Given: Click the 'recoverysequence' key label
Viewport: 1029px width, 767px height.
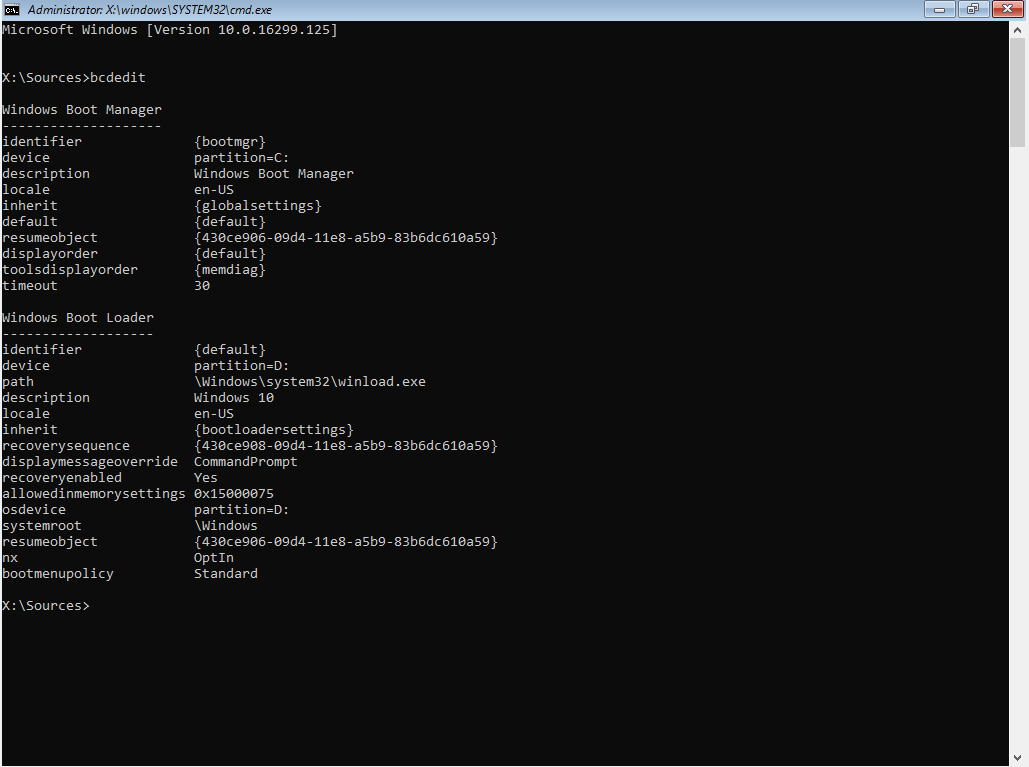Looking at the screenshot, I should (x=66, y=446).
